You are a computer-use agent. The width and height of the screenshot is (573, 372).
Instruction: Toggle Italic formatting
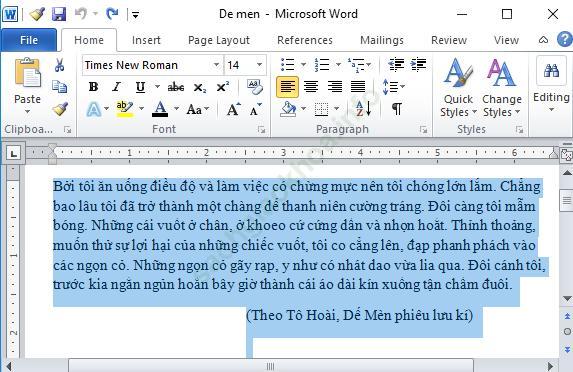tap(117, 87)
